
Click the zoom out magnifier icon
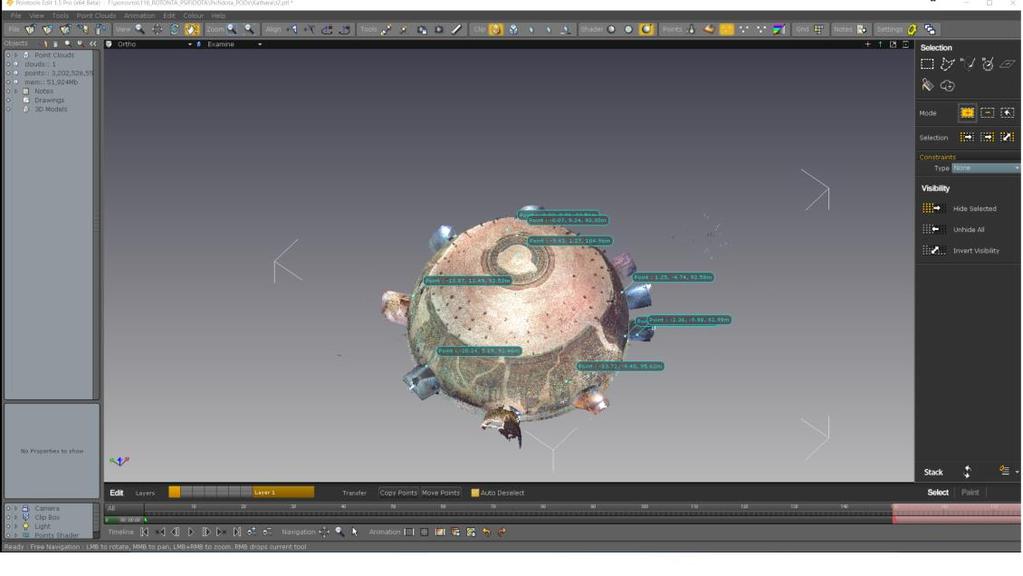249,29
